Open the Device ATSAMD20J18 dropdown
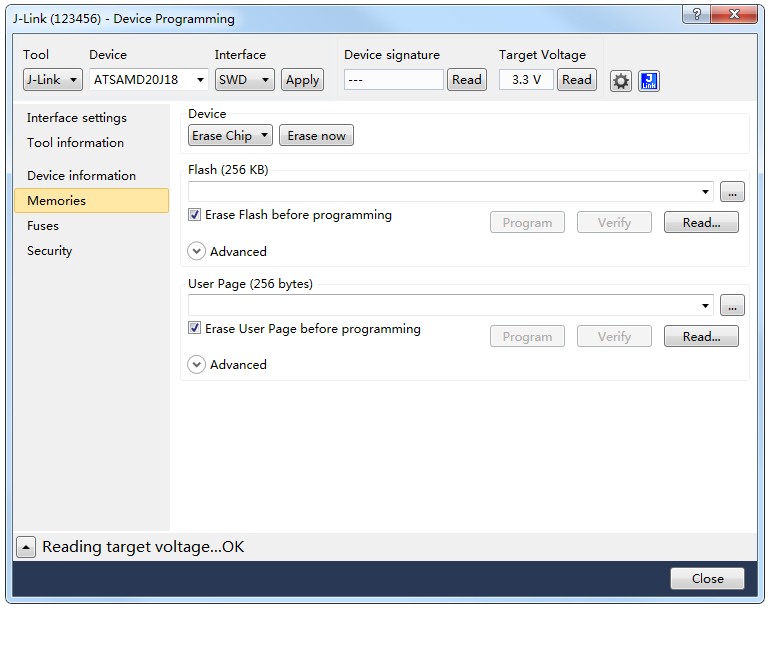Image resolution: width=770 pixels, height=651 pixels. tap(149, 80)
